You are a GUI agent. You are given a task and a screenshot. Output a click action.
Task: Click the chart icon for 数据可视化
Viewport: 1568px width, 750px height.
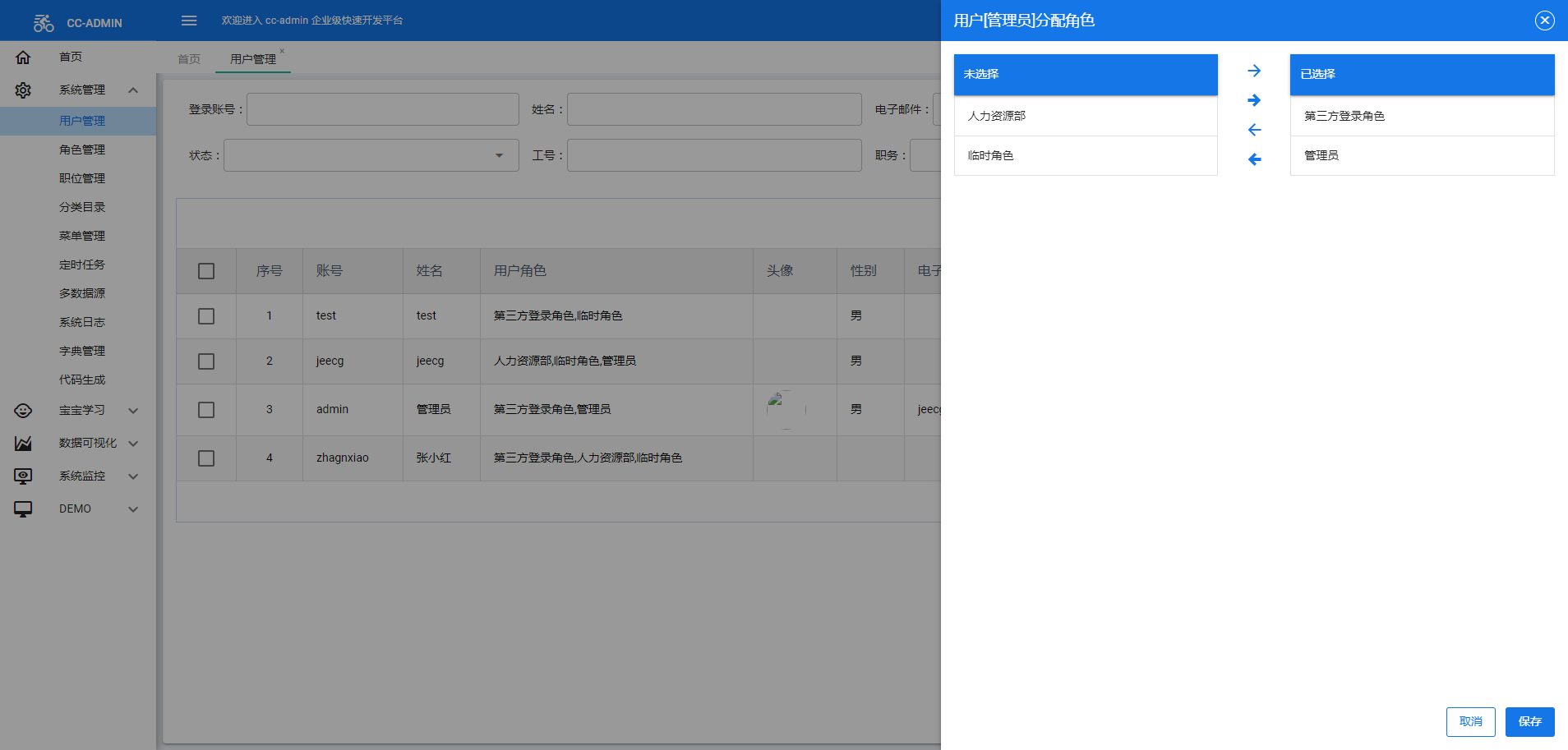pyautogui.click(x=23, y=444)
